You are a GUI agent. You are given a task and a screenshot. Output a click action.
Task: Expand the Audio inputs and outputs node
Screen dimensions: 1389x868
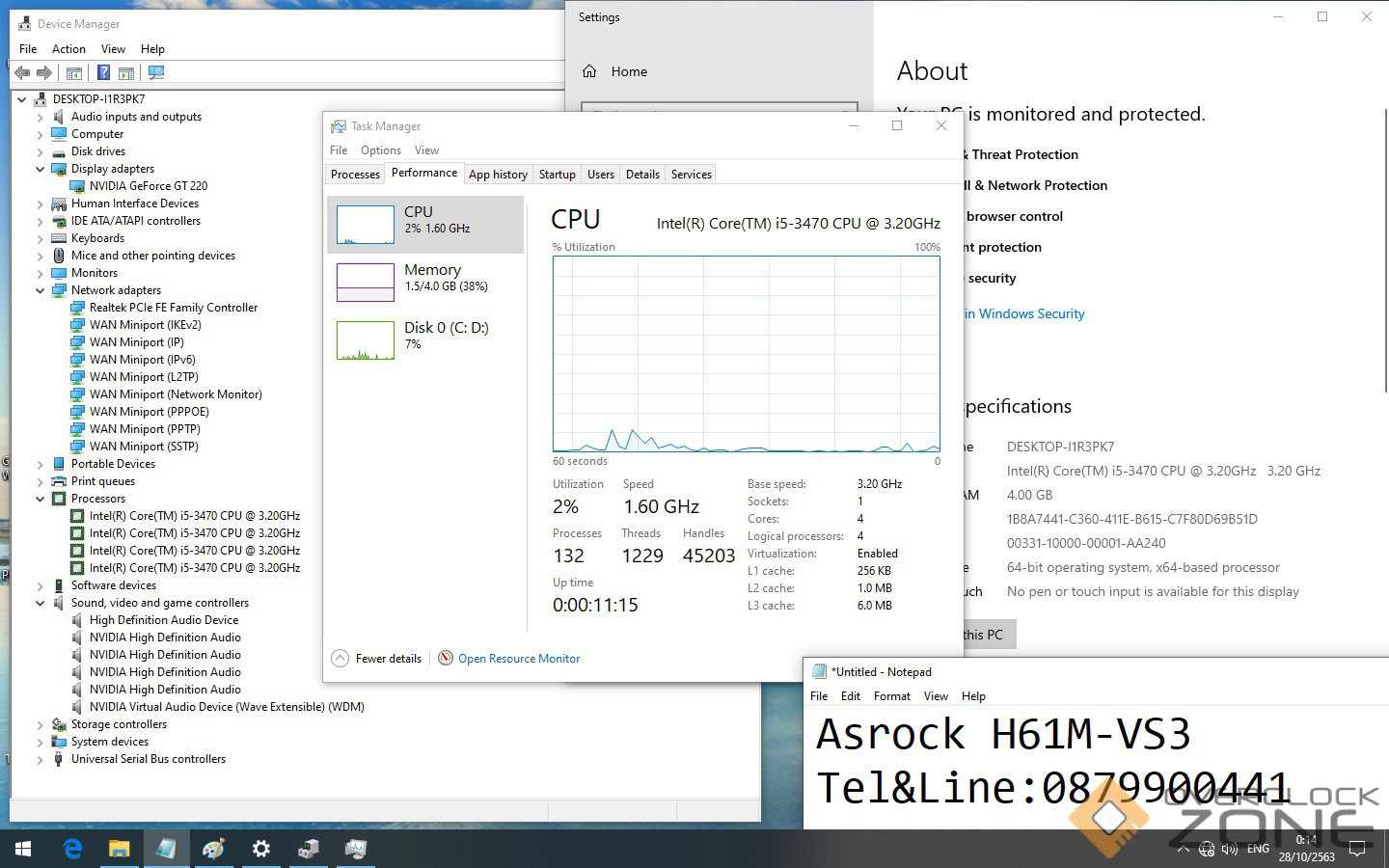click(x=41, y=117)
